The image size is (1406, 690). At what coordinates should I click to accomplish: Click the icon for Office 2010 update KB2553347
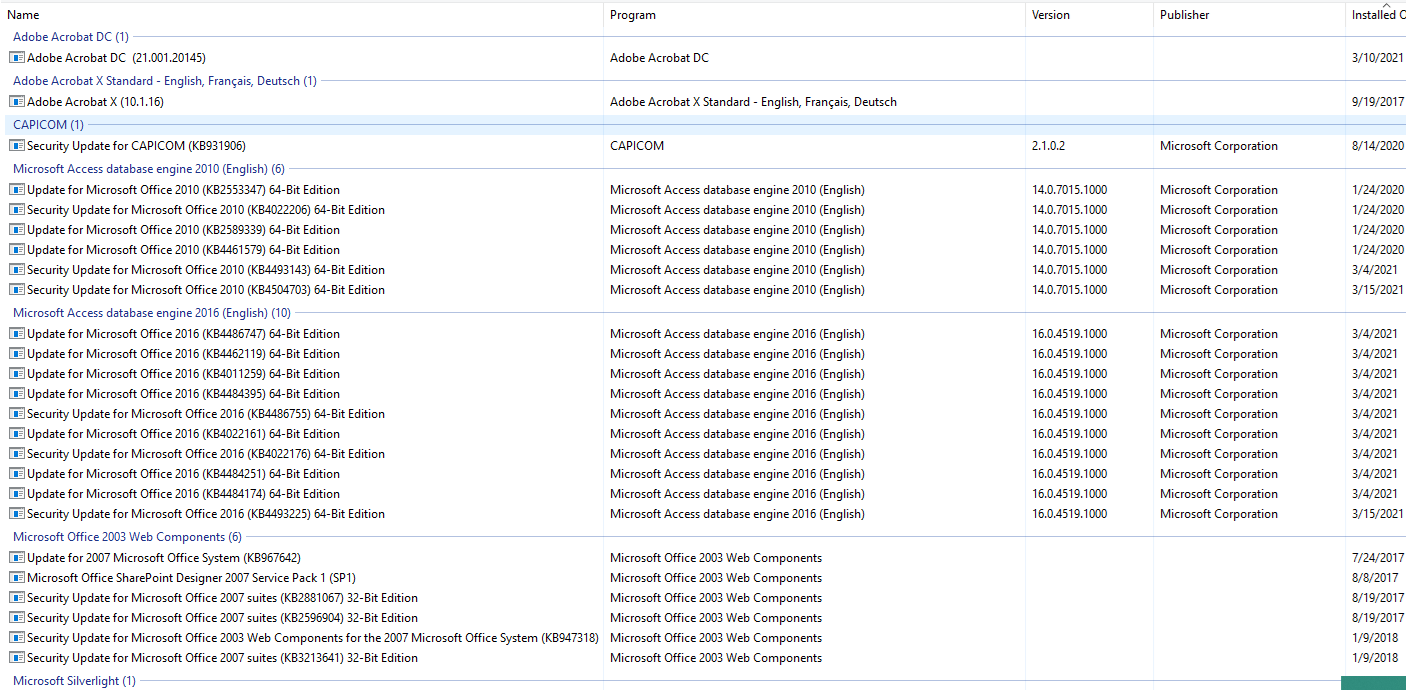pyautogui.click(x=16, y=190)
